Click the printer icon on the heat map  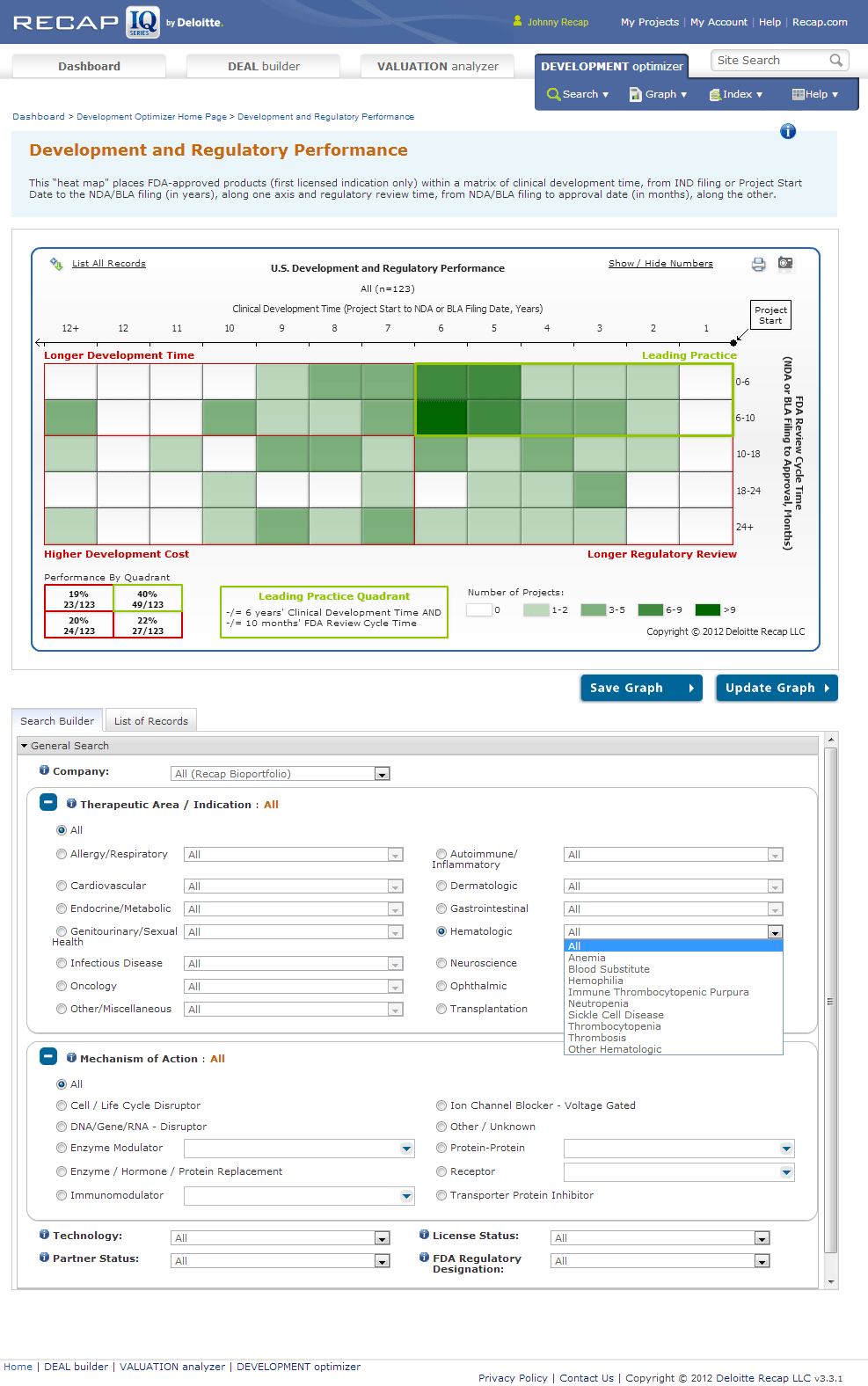pos(758,264)
